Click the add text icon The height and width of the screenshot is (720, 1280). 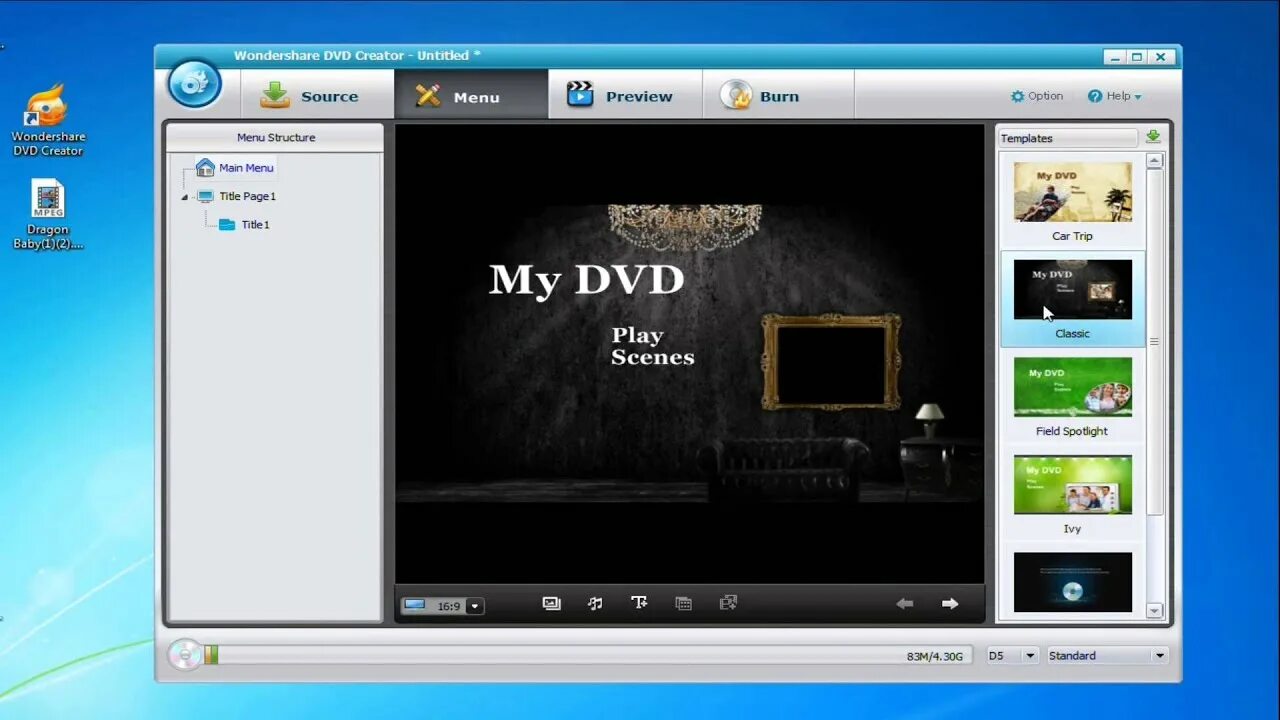(639, 603)
